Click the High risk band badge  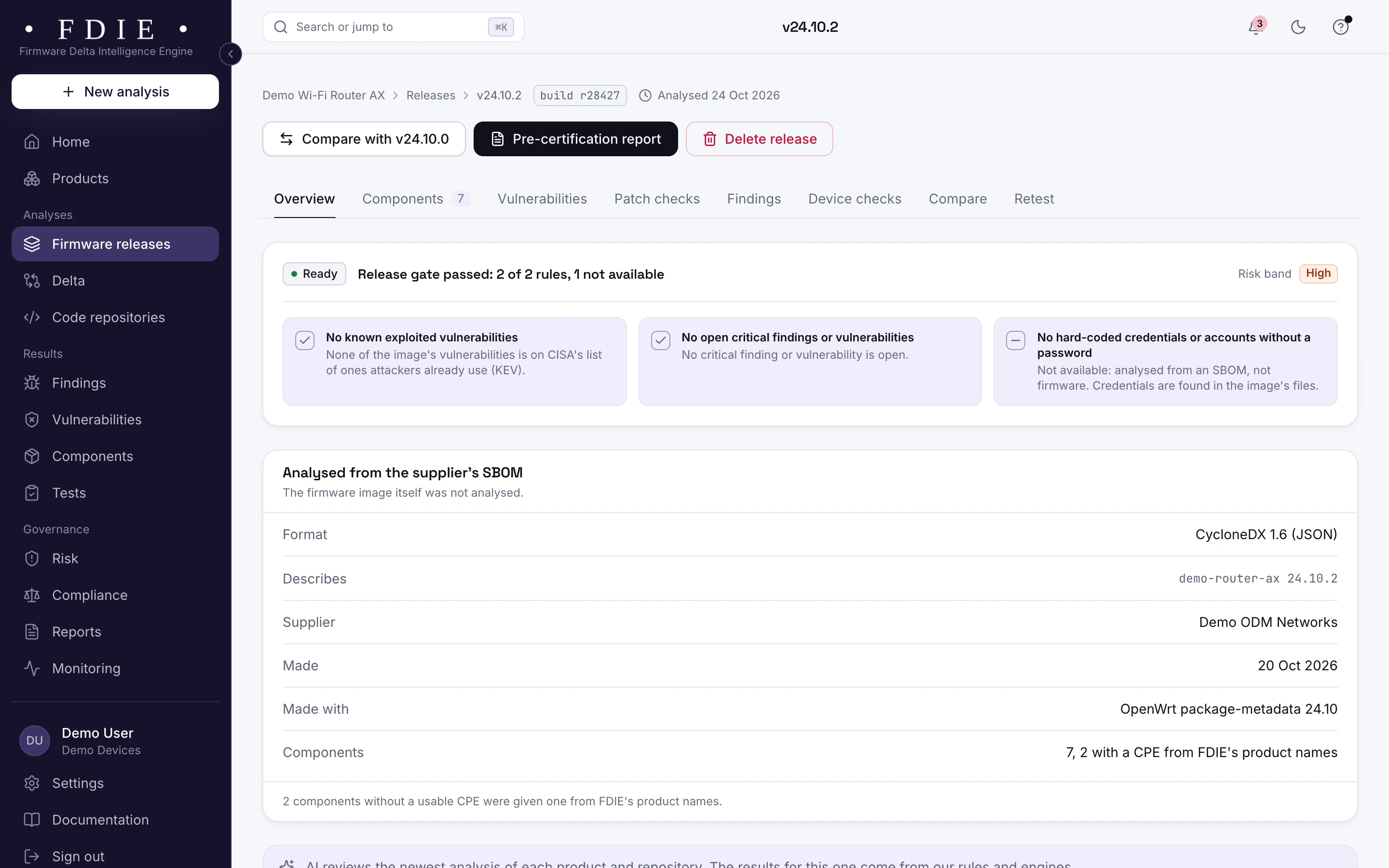(x=1318, y=274)
